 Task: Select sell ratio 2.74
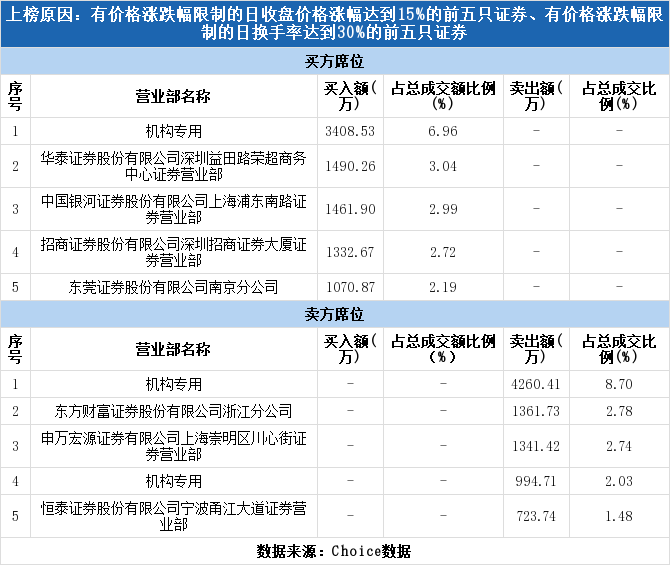(619, 447)
